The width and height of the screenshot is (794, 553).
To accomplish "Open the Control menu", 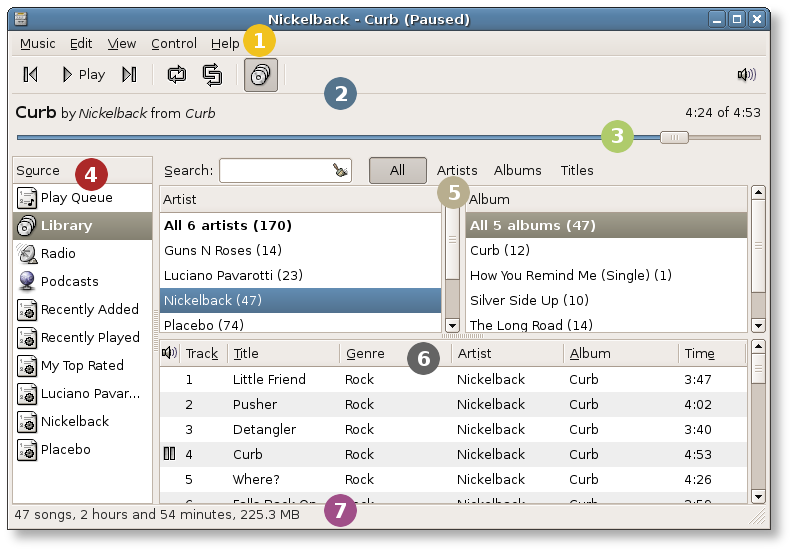I will [174, 44].
